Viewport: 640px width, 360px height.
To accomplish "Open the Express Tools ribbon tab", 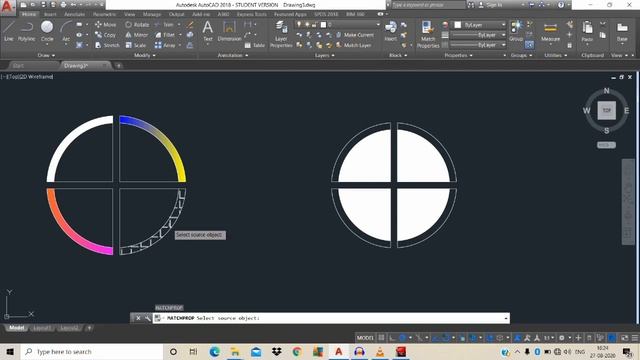I will click(251, 14).
